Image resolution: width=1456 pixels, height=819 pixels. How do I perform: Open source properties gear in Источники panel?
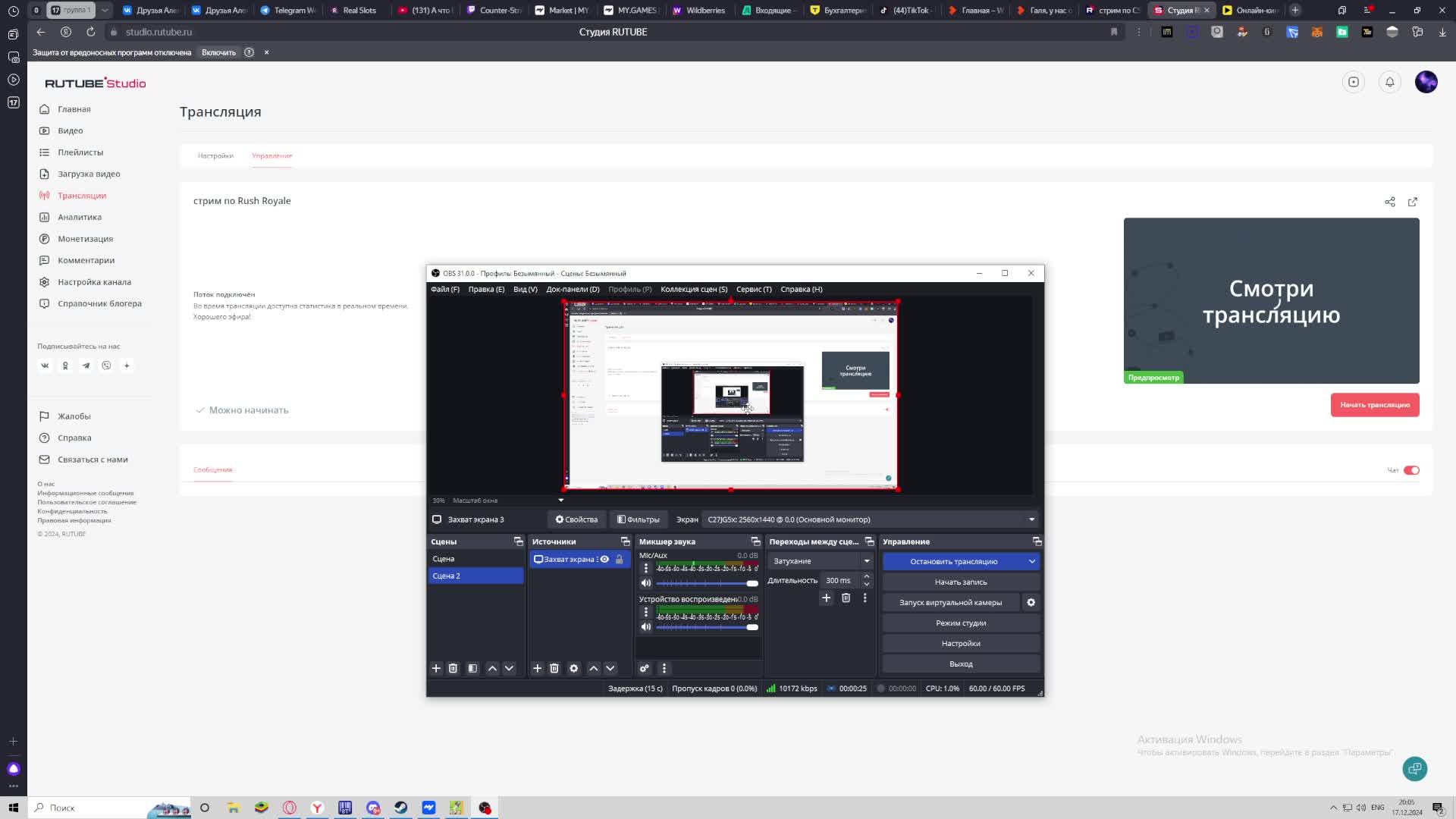(573, 668)
